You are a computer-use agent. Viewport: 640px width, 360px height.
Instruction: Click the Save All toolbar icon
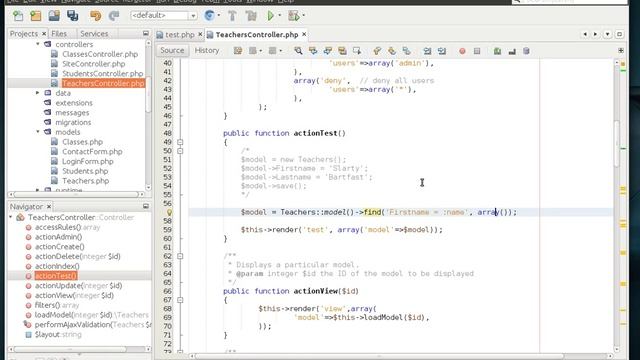coord(73,16)
